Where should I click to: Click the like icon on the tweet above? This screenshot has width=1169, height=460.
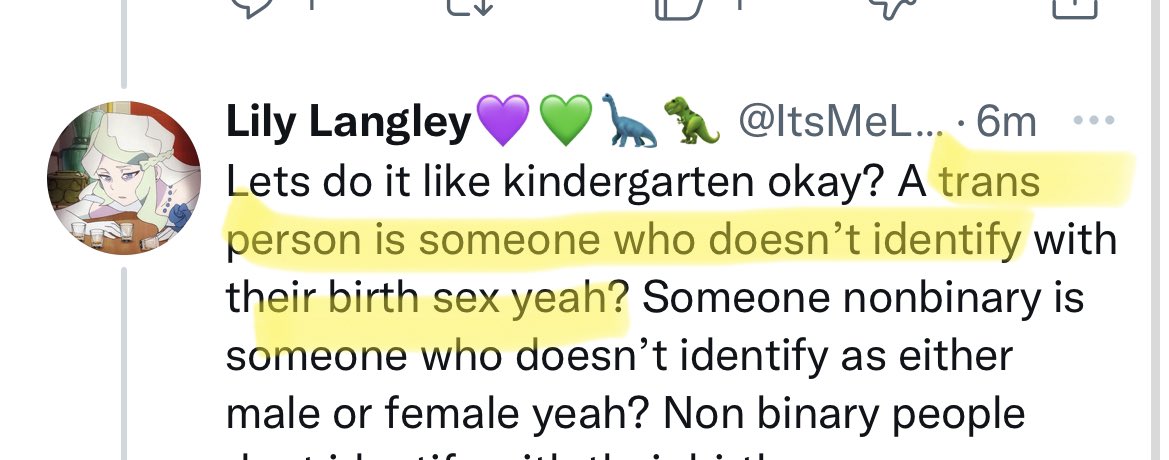pos(680,7)
